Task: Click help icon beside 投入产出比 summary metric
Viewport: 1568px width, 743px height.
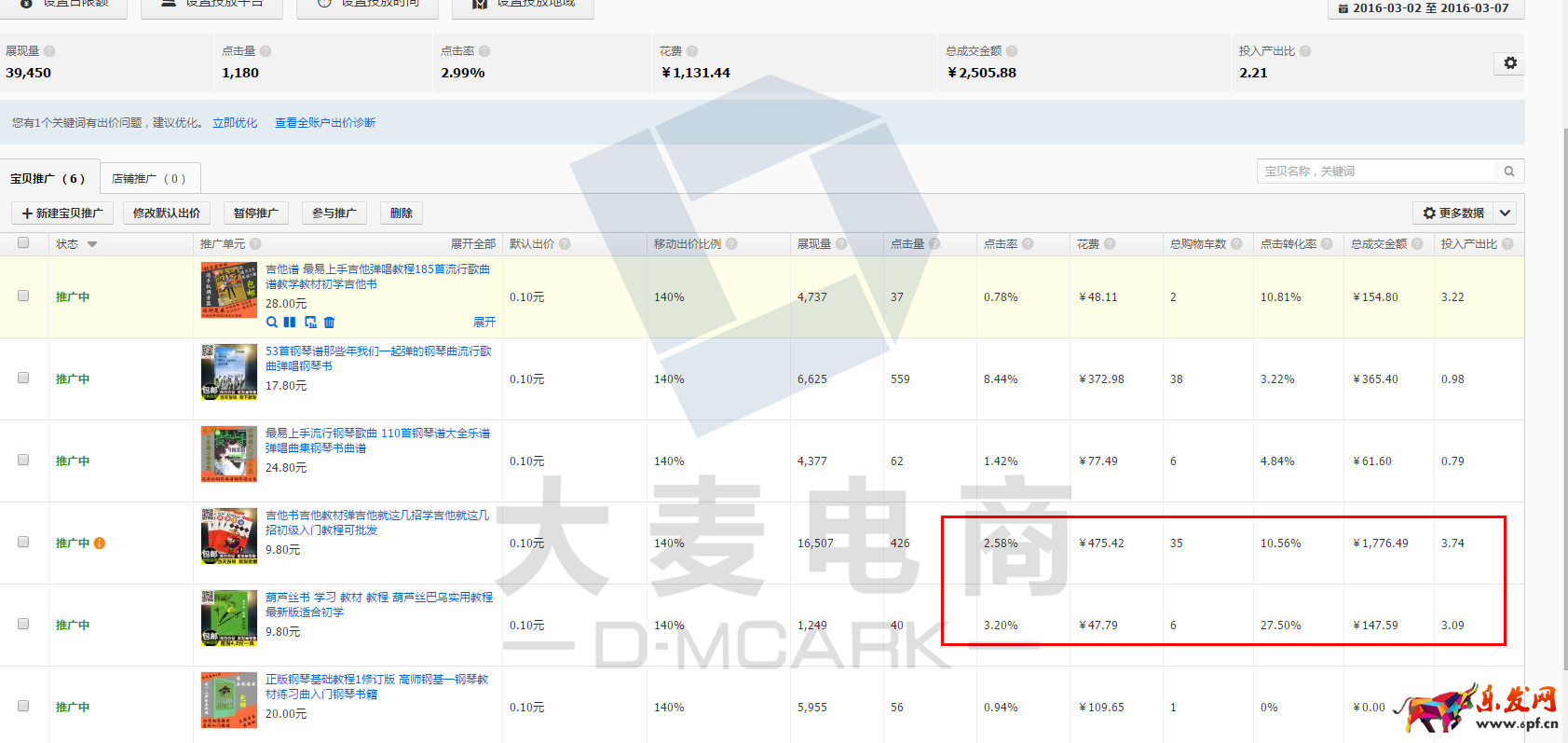Action: [x=1305, y=51]
